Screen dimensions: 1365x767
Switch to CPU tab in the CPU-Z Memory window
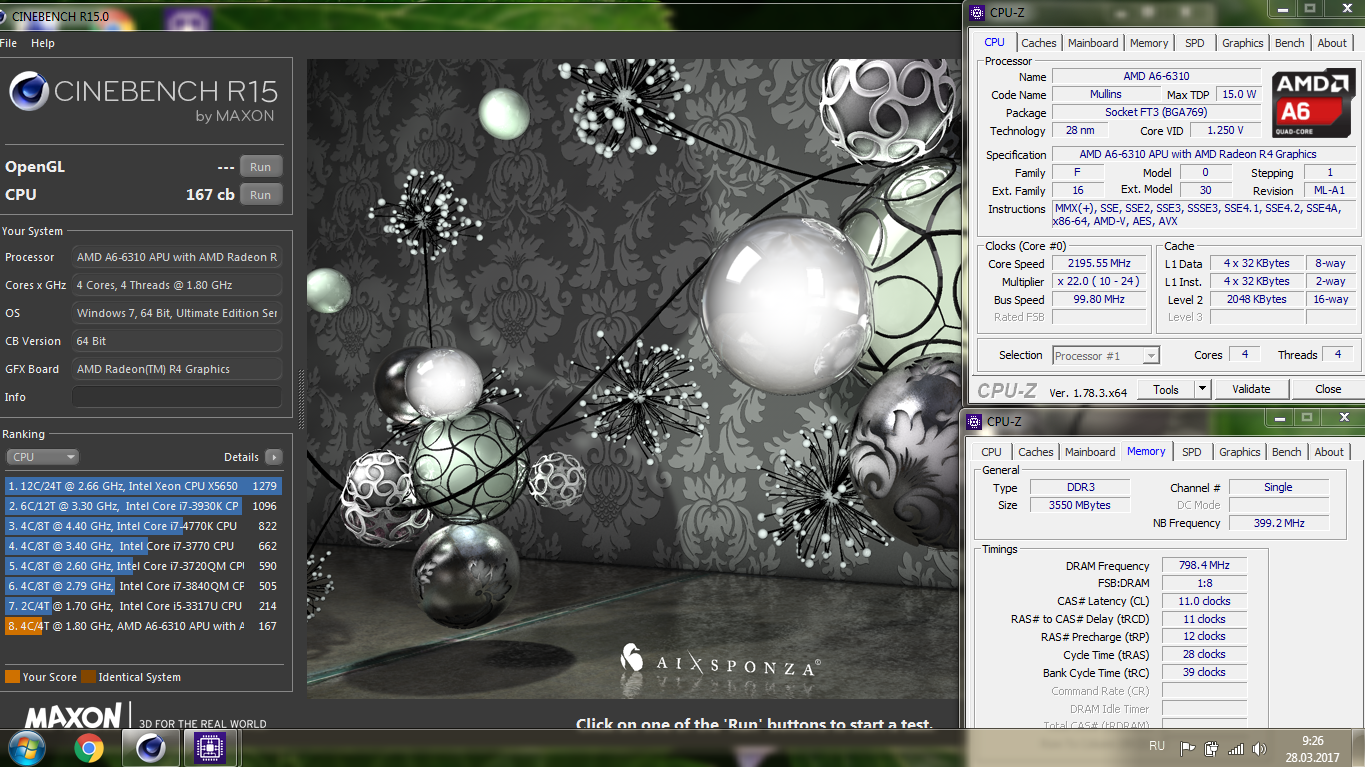point(991,452)
